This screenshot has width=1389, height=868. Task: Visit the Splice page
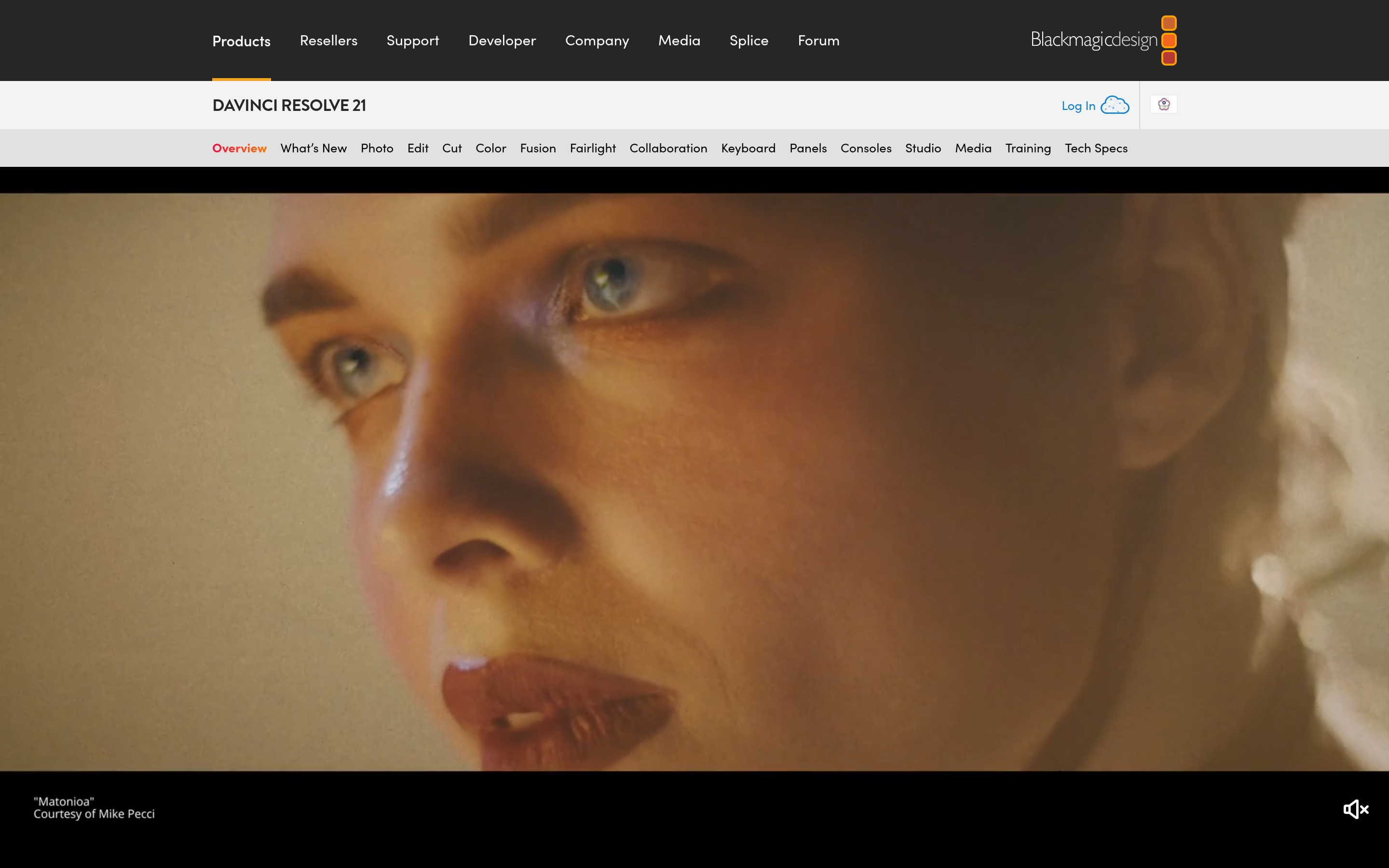click(x=749, y=41)
